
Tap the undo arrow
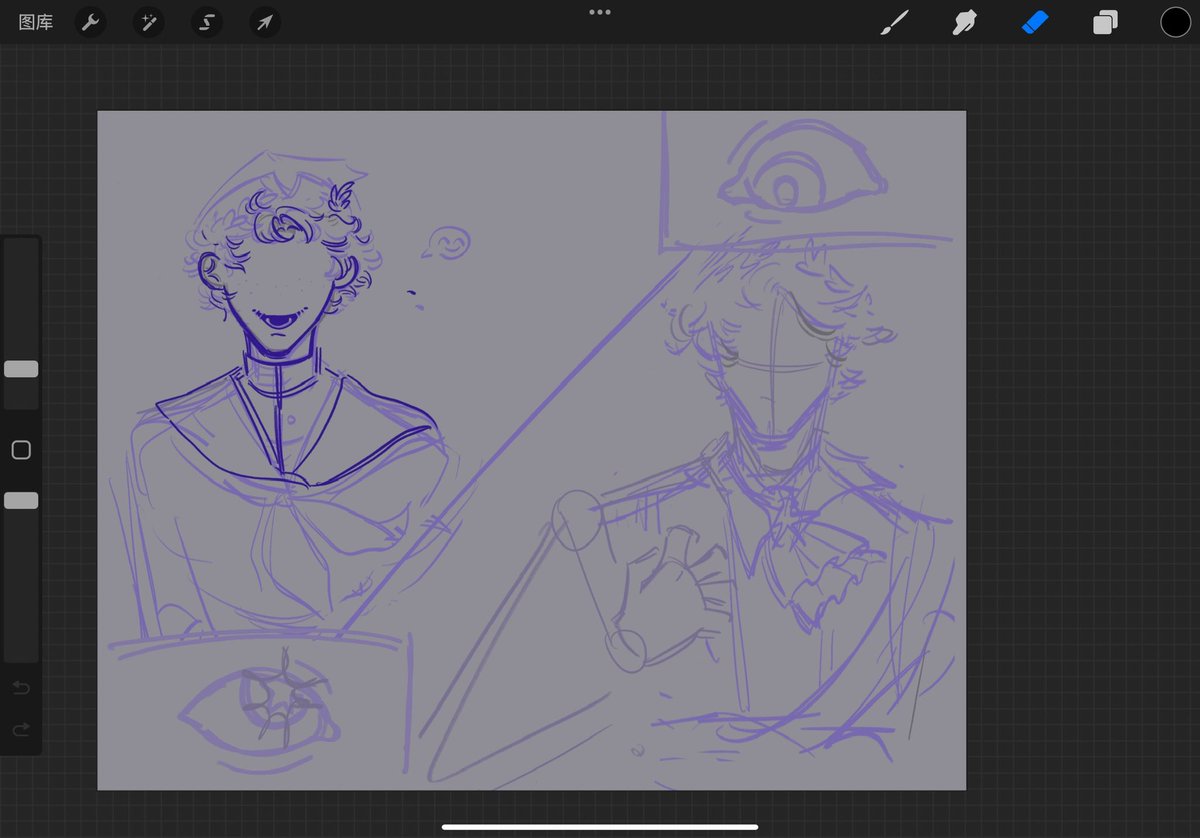click(x=21, y=688)
